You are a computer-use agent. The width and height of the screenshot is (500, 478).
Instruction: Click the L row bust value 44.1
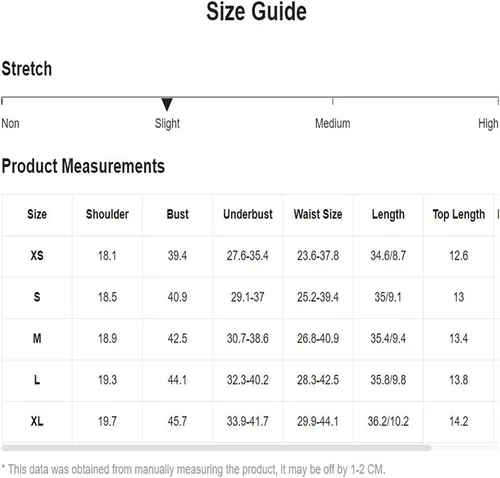(x=177, y=380)
